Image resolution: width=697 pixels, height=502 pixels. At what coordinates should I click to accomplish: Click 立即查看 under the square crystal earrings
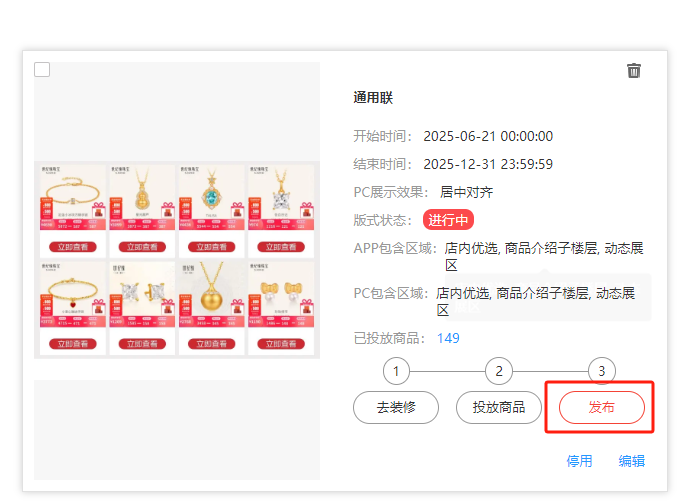142,344
